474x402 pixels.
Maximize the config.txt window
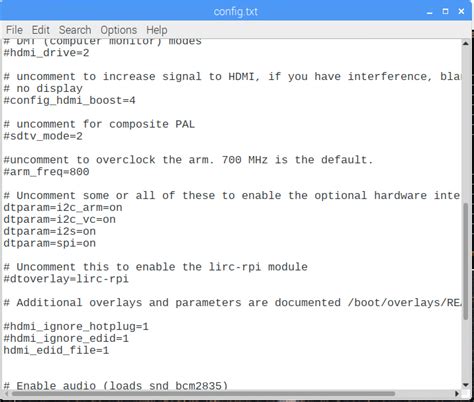point(445,12)
